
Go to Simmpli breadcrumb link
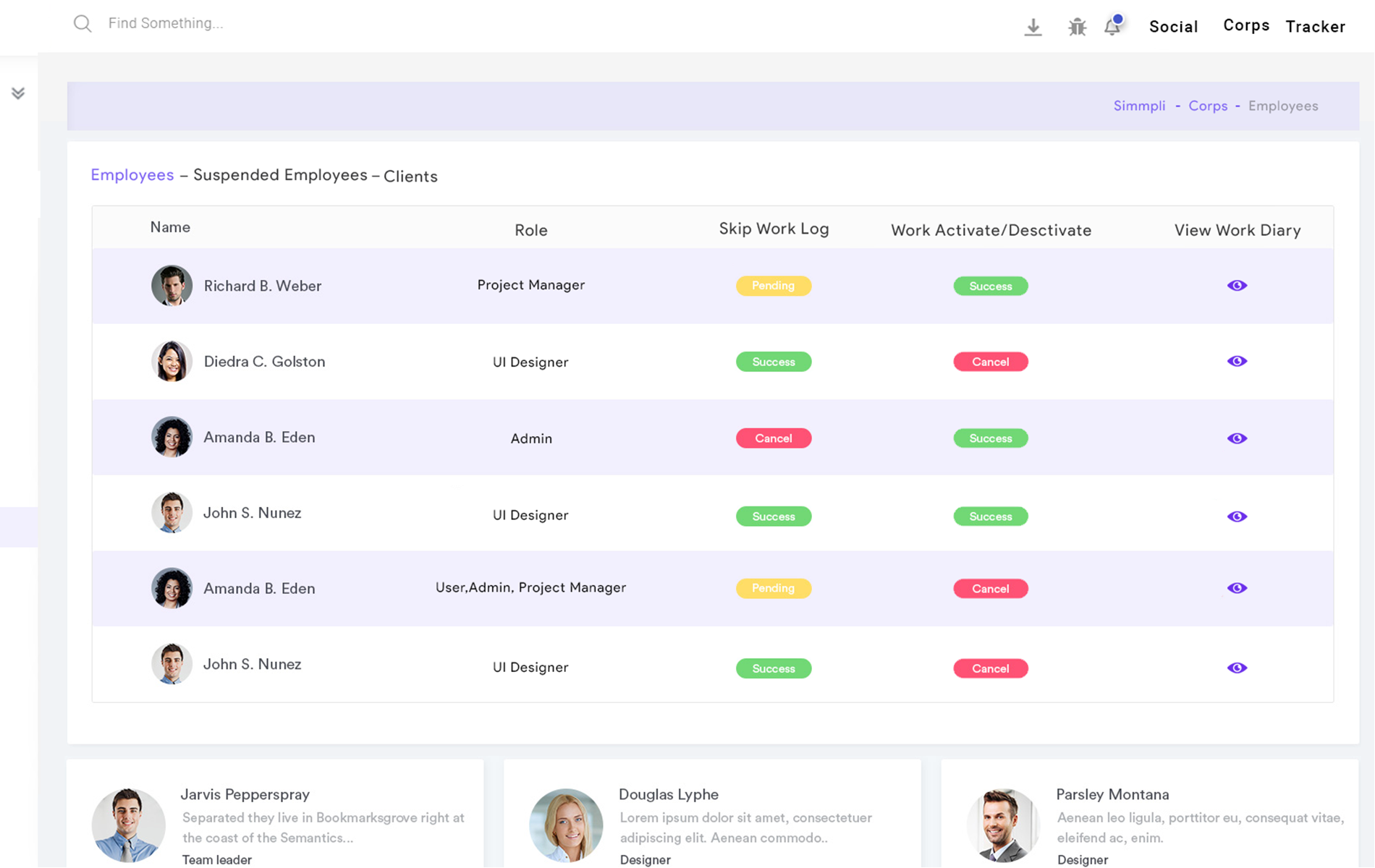point(1139,106)
